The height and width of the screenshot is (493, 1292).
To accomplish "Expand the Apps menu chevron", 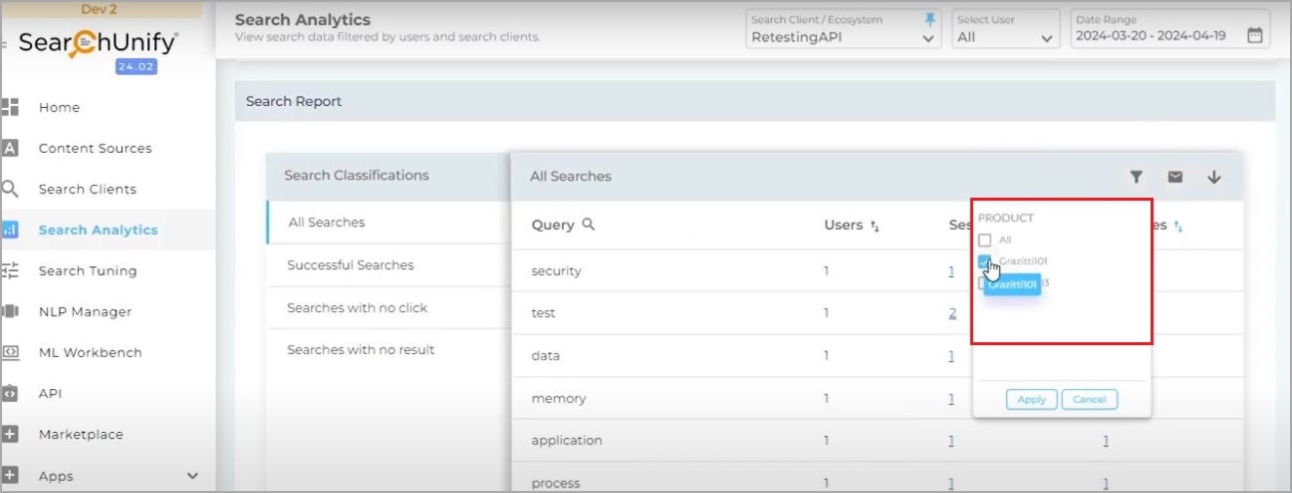I will (193, 476).
